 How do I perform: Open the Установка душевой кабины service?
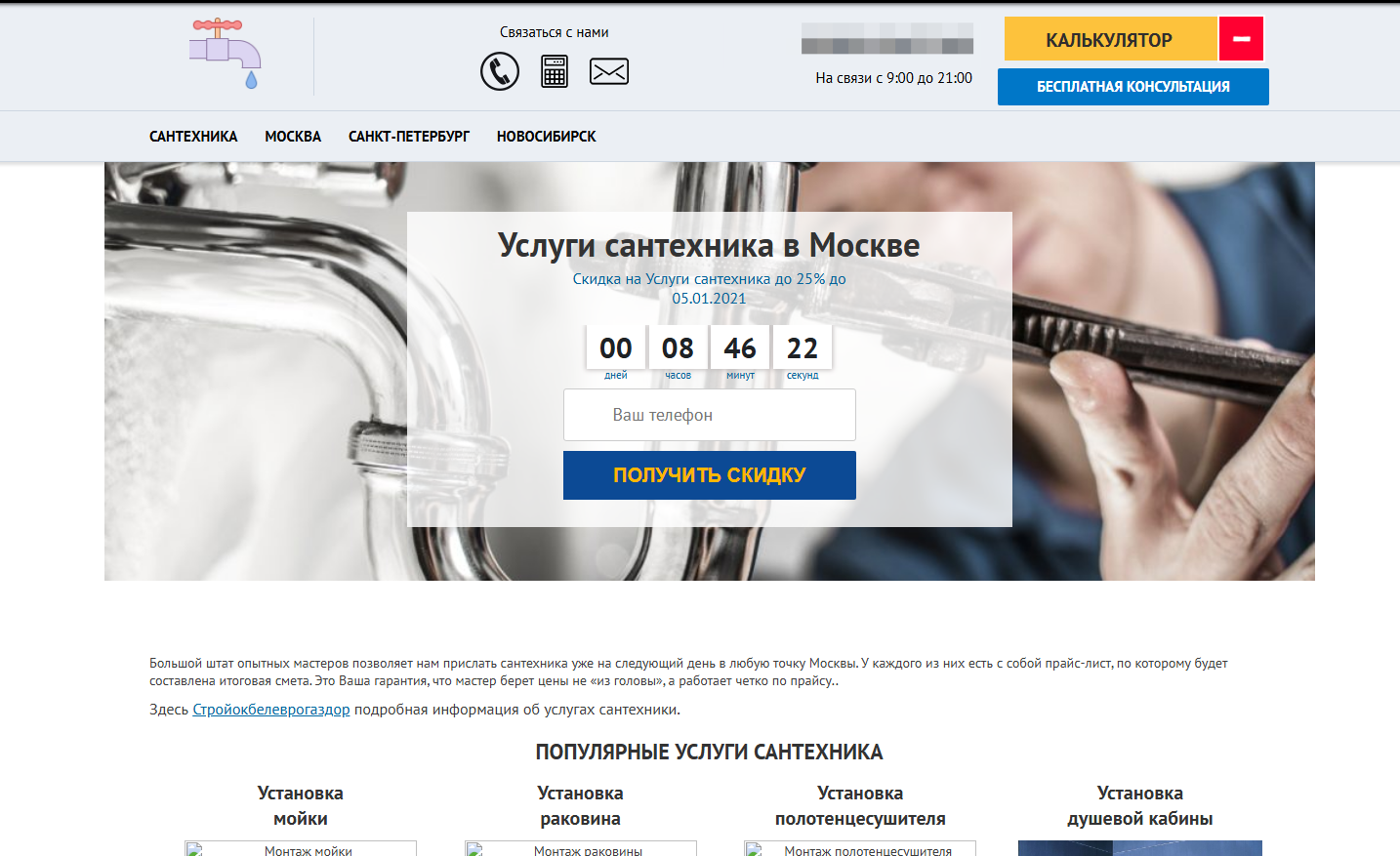(x=1139, y=805)
